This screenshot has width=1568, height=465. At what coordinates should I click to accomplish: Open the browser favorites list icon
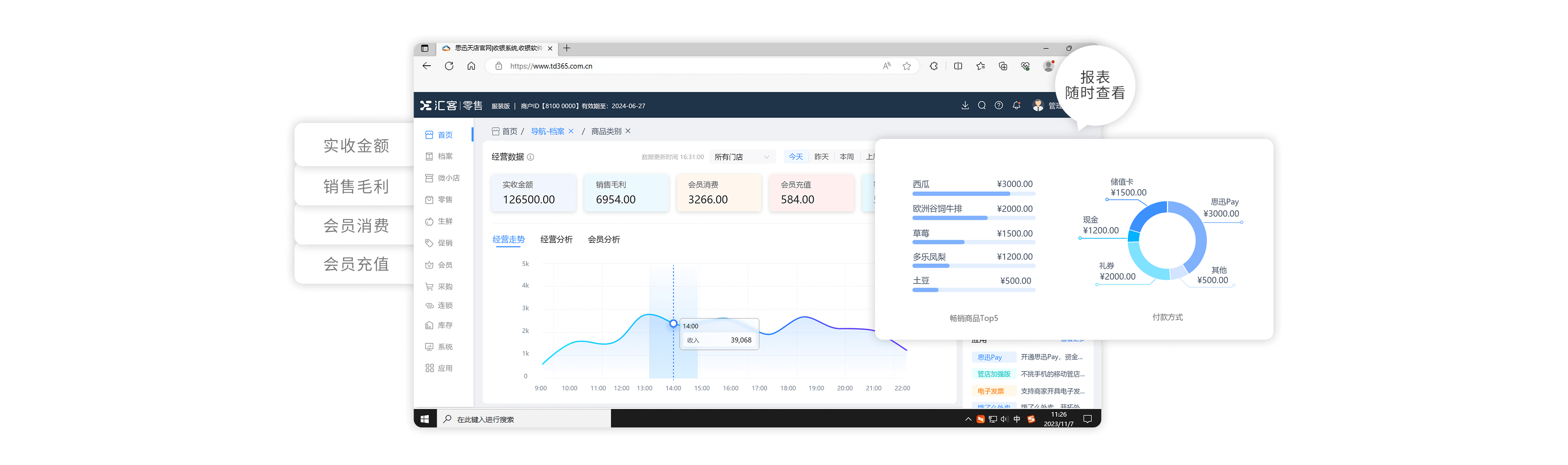pos(980,66)
